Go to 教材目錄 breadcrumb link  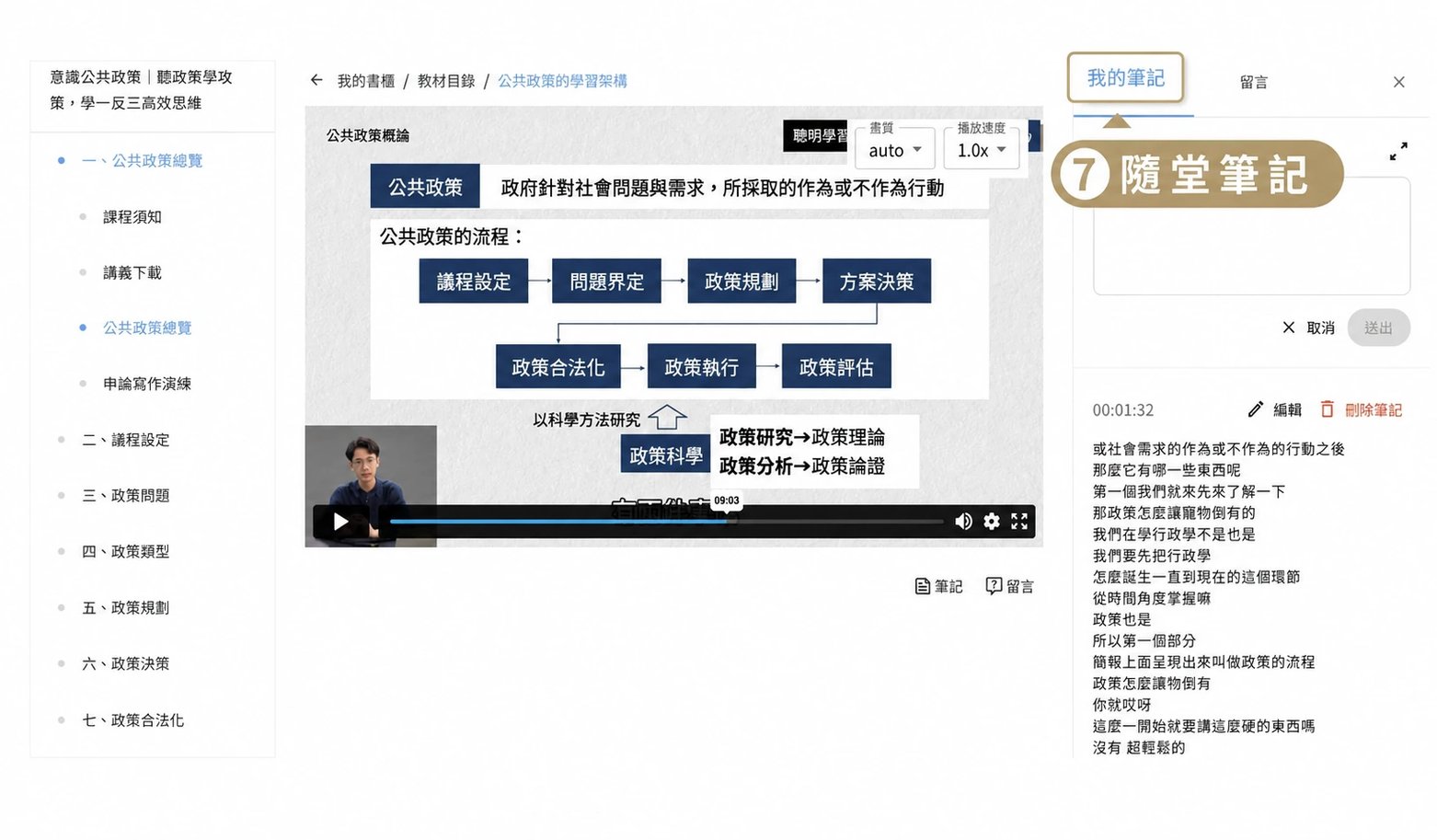pos(446,81)
